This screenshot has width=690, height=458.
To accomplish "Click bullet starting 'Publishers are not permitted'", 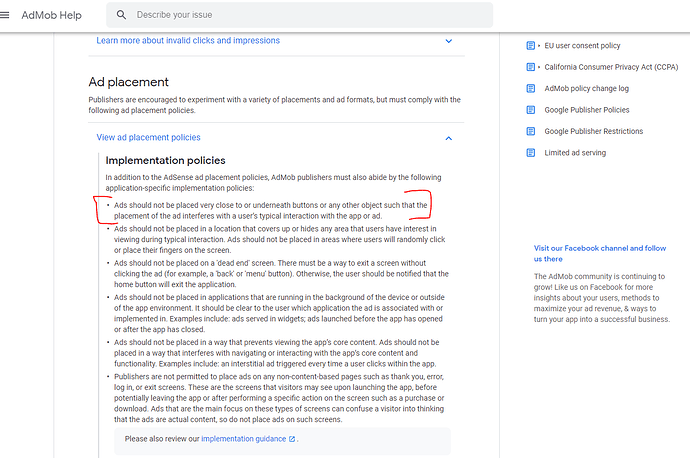I will 279,398.
